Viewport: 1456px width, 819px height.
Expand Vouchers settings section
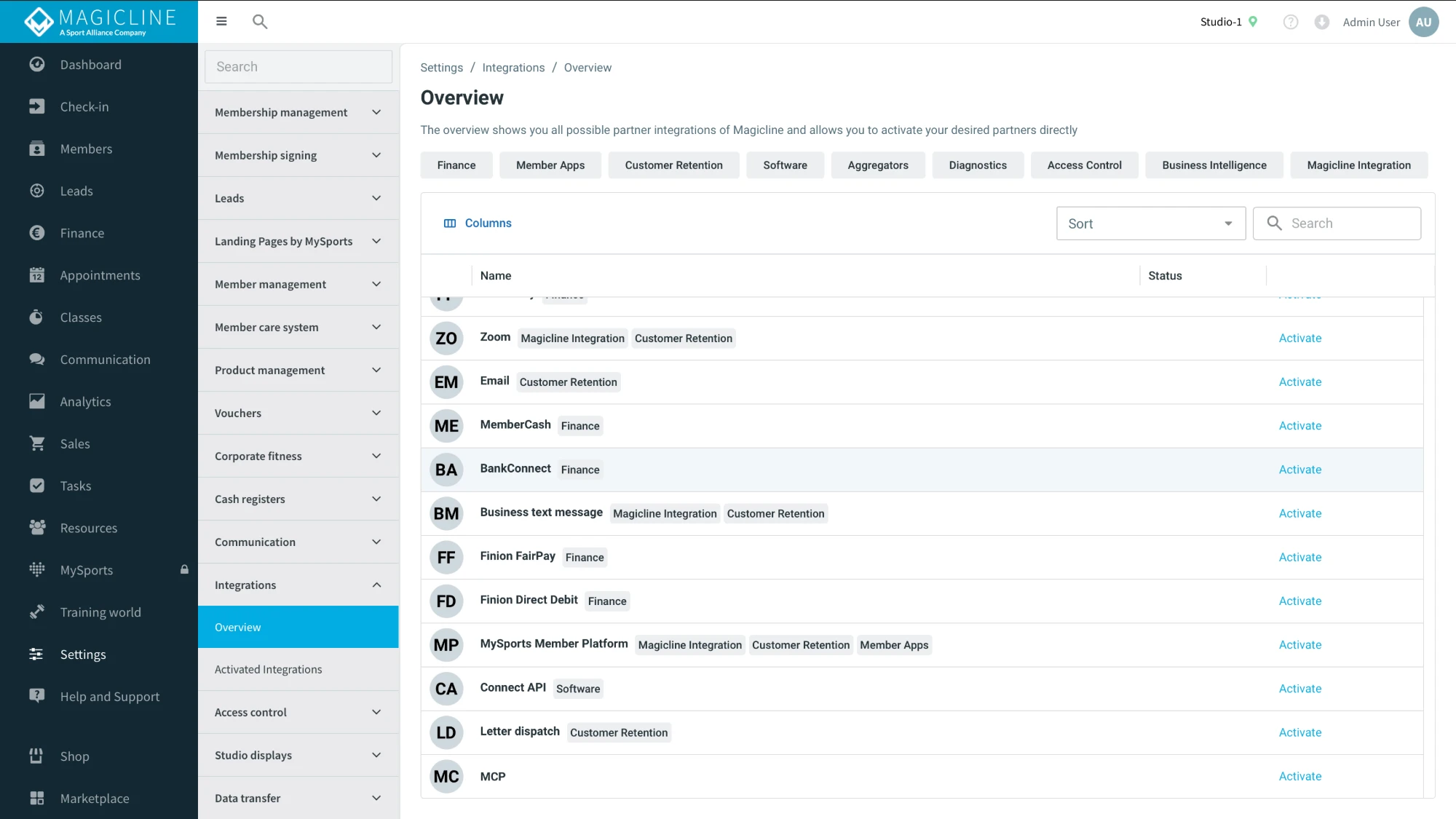(x=298, y=413)
